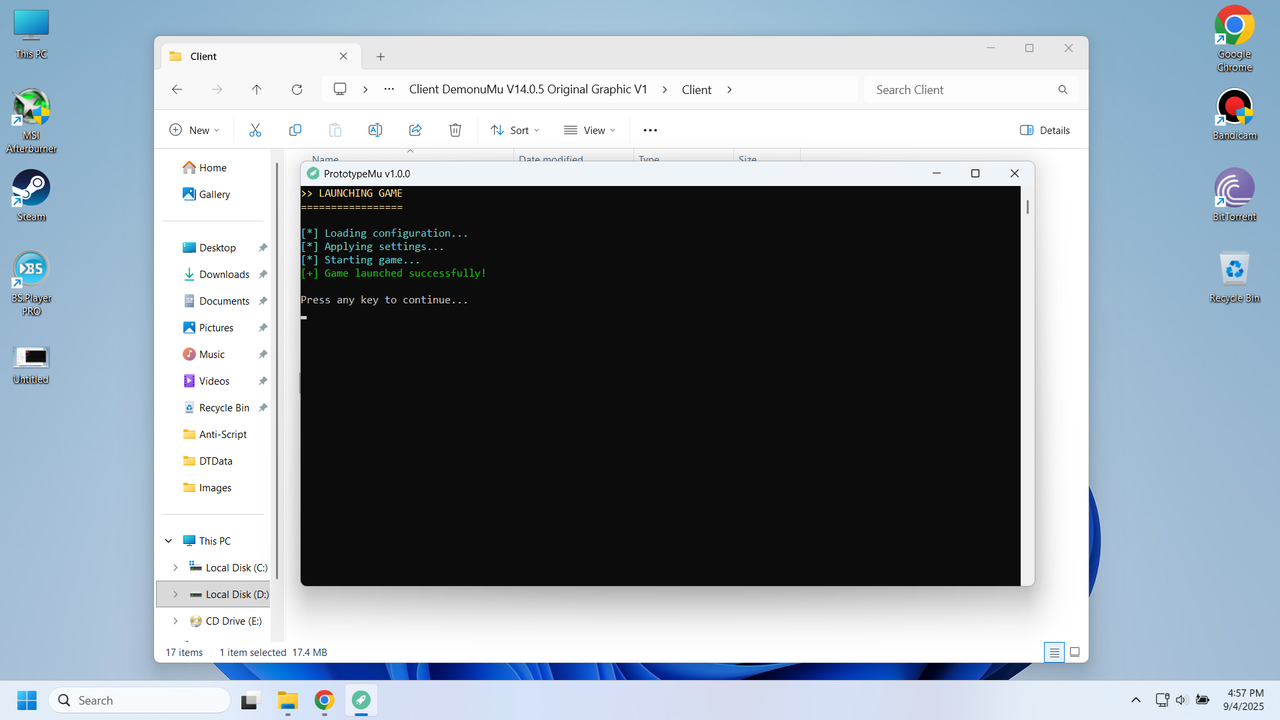Click the taskbar clock showing 4:57 PM
The image size is (1280, 720).
(x=1245, y=700)
